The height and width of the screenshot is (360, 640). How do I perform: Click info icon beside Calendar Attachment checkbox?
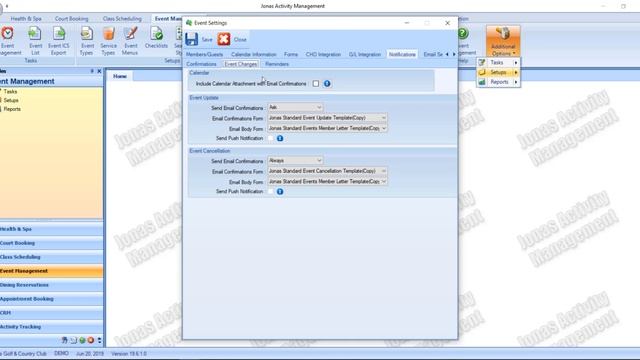pyautogui.click(x=327, y=84)
